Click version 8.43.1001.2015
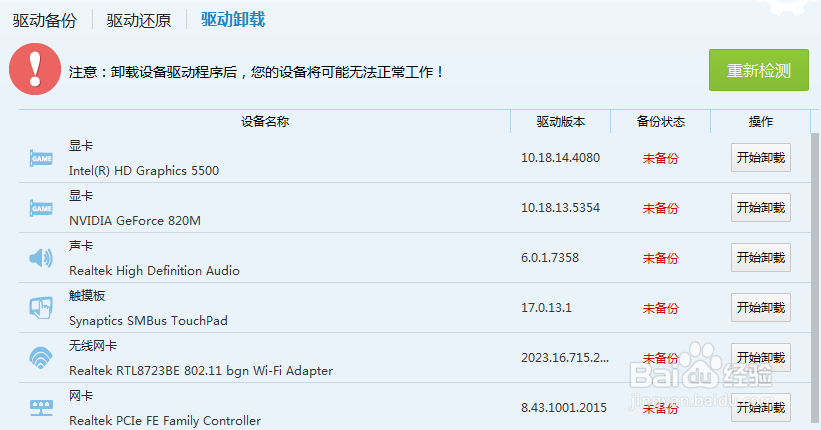 click(564, 407)
